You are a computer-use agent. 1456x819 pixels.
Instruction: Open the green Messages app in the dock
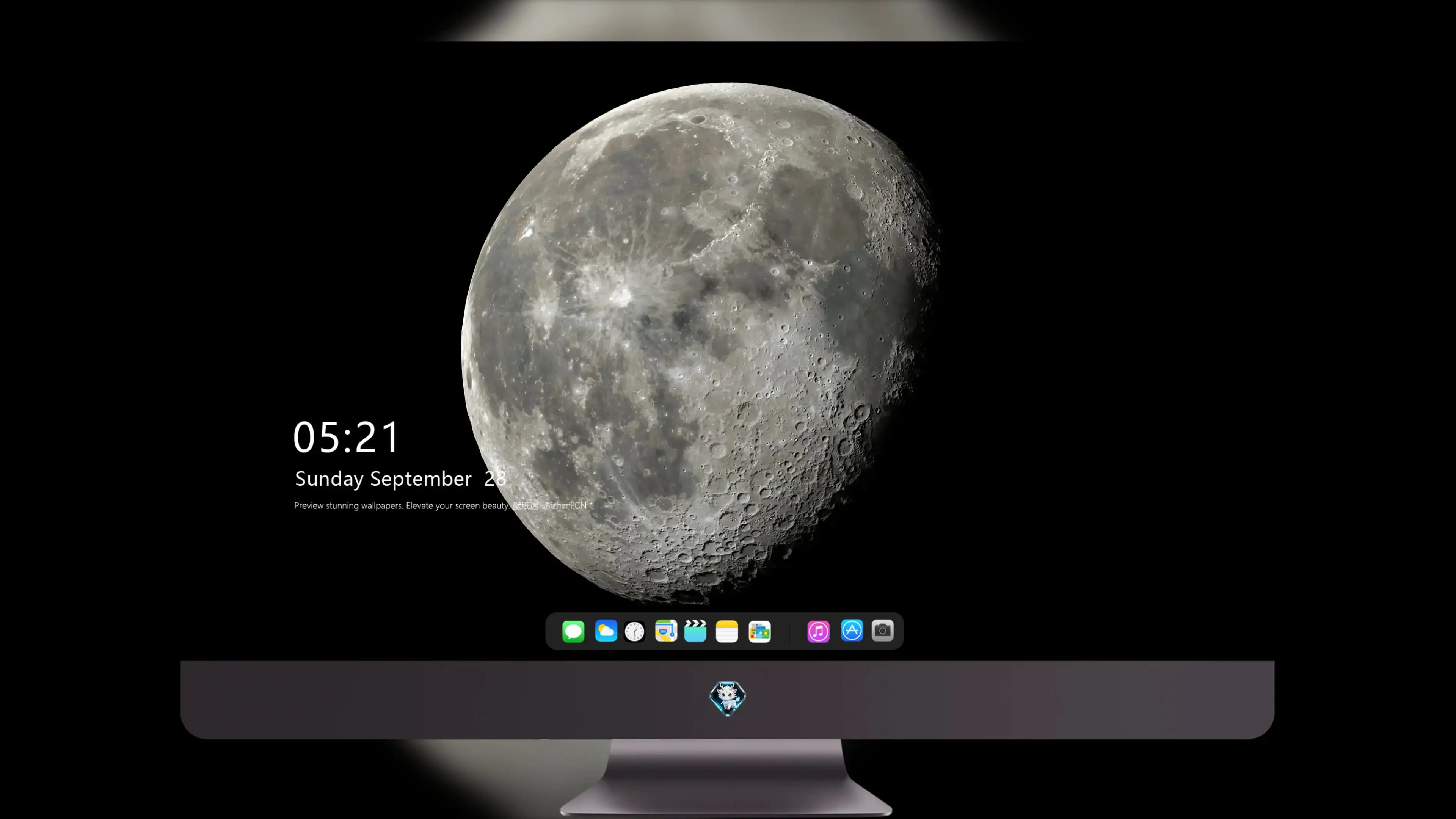(x=573, y=631)
